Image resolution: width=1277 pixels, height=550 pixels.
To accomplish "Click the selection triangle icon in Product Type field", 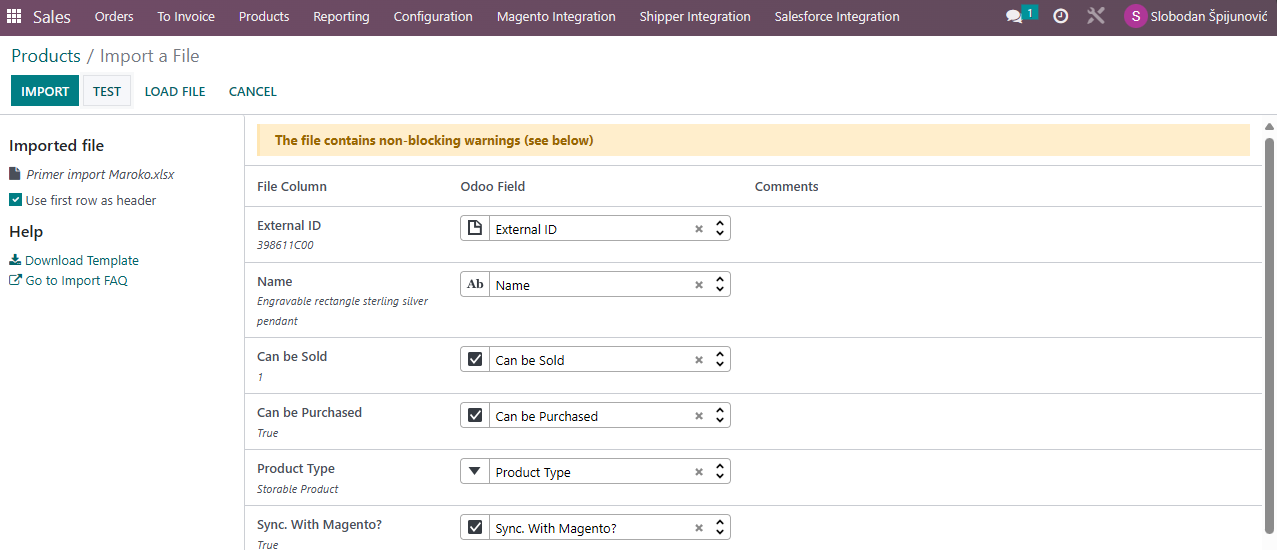I will click(x=475, y=471).
